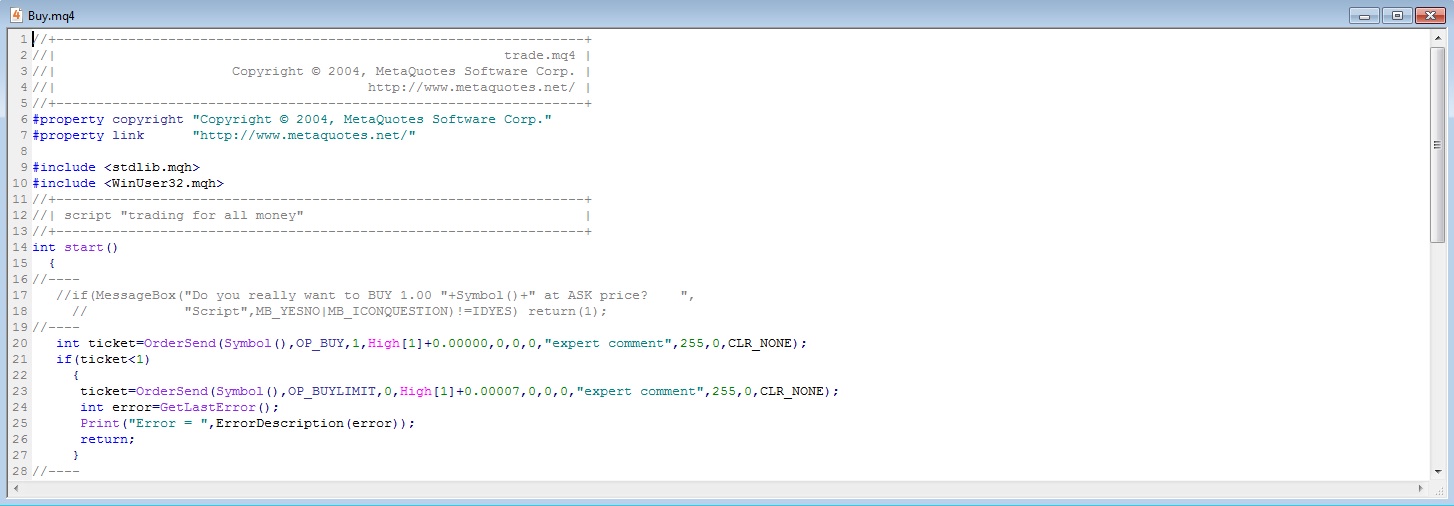Image resolution: width=1454 pixels, height=506 pixels.
Task: Click "High[1]+0.00007" on line 23
Action: tap(460, 391)
